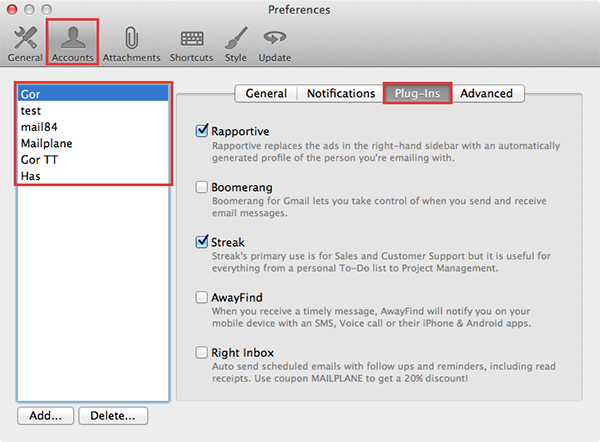Select the Has account
Image resolution: width=600 pixels, height=442 pixels.
pyautogui.click(x=93, y=176)
